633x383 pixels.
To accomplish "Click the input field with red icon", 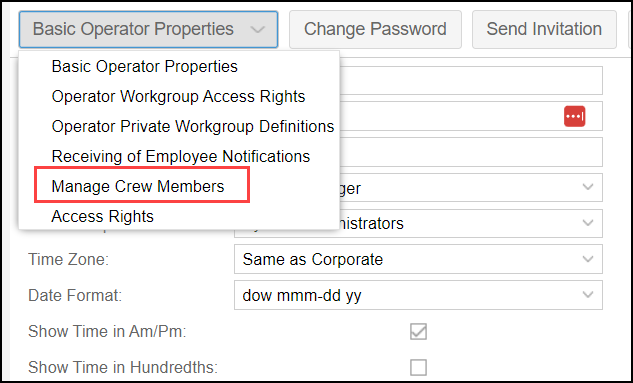I will pyautogui.click(x=471, y=116).
